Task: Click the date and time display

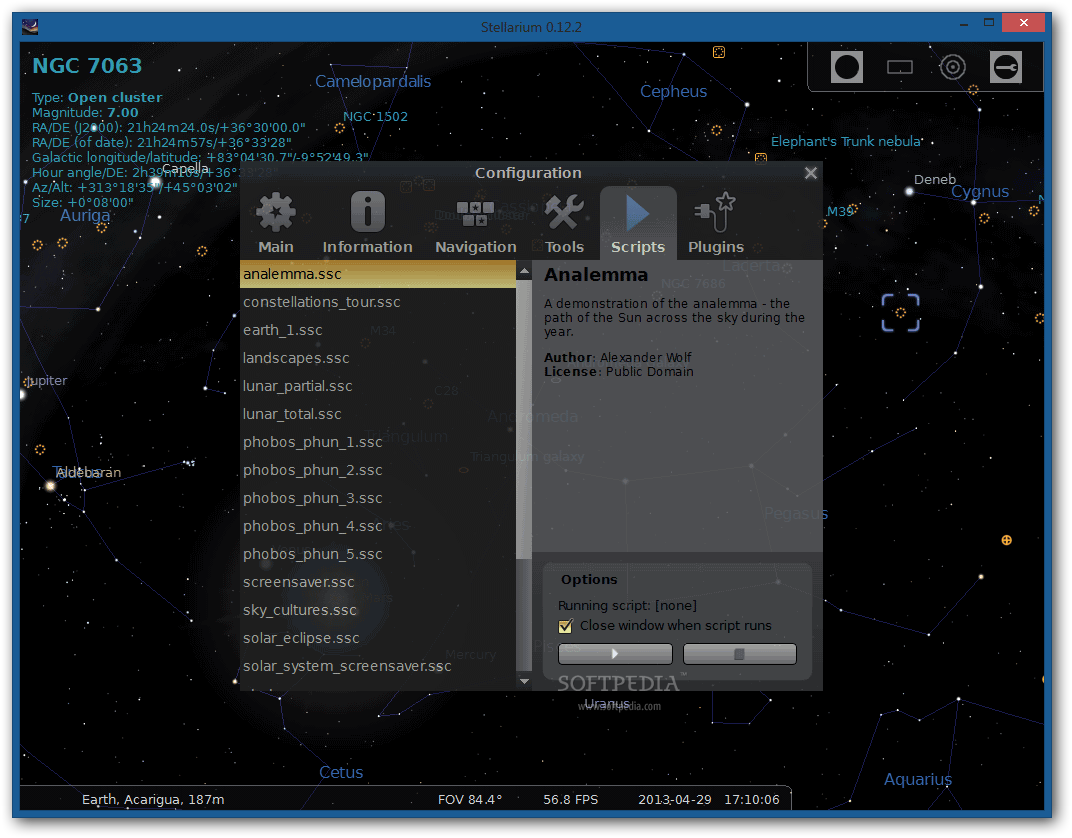Action: (708, 800)
